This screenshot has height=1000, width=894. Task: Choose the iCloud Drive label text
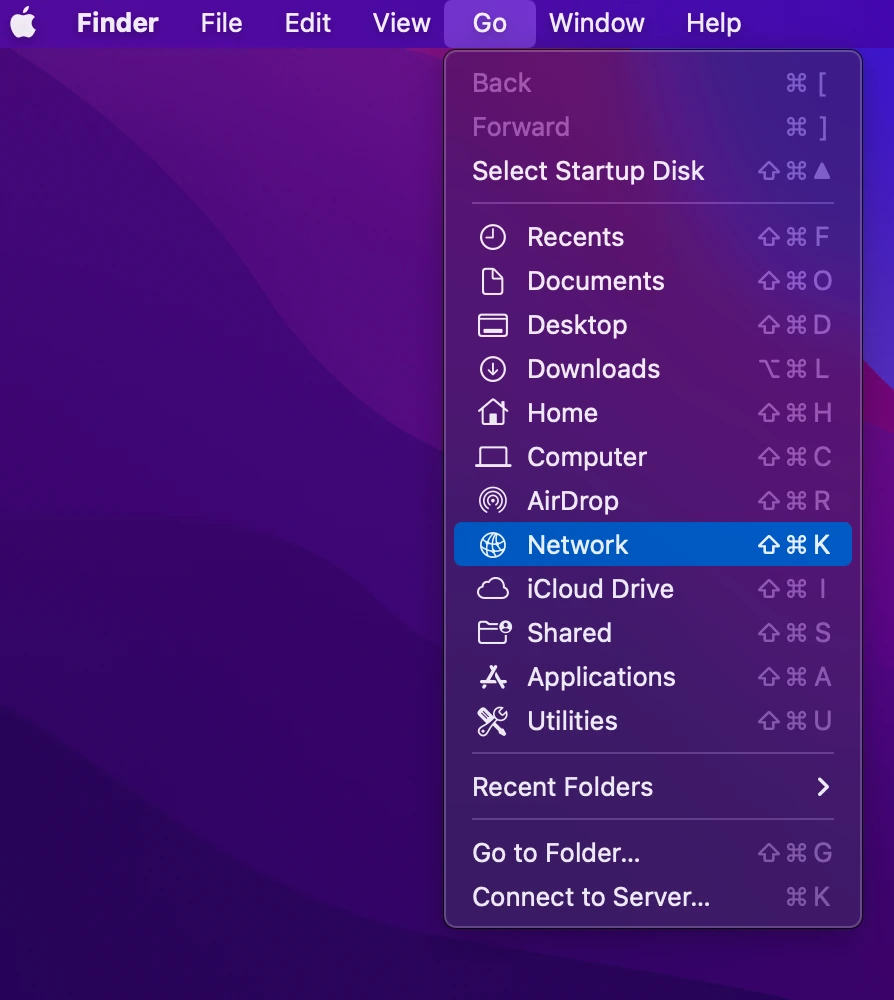(600, 589)
